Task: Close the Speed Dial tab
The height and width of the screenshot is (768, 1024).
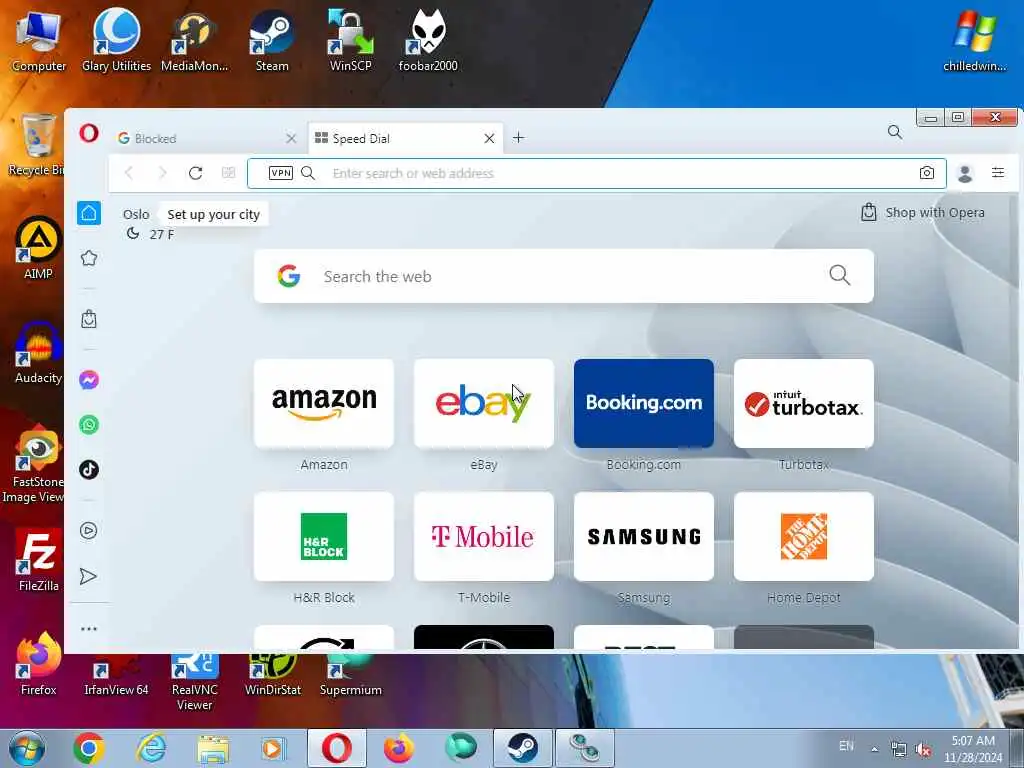Action: [x=489, y=138]
